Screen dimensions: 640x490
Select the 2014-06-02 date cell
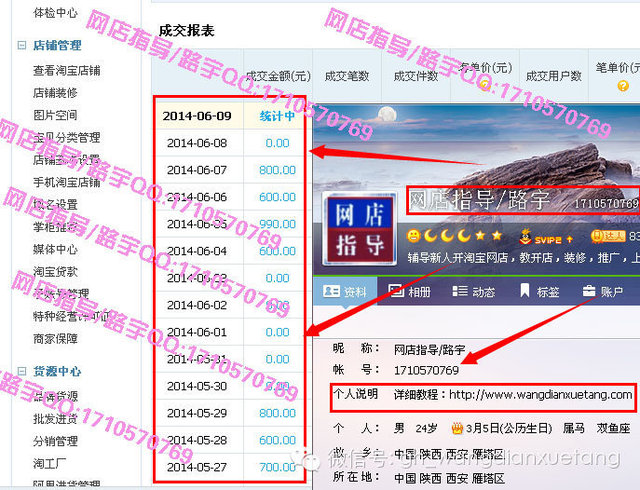[x=197, y=305]
